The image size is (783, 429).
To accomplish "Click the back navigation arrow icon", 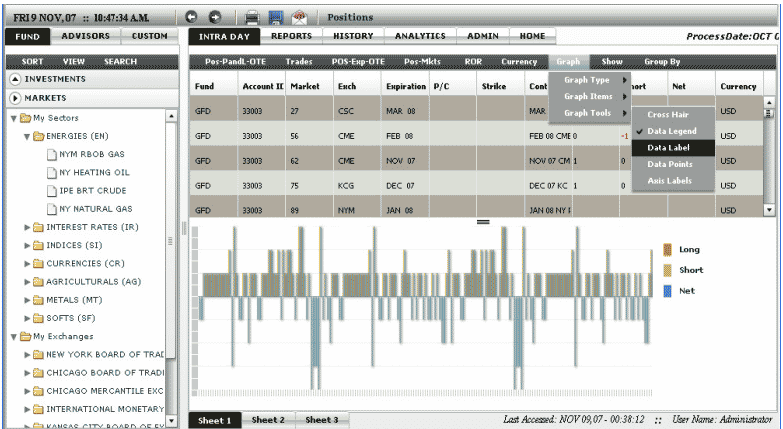I will click(x=192, y=17).
